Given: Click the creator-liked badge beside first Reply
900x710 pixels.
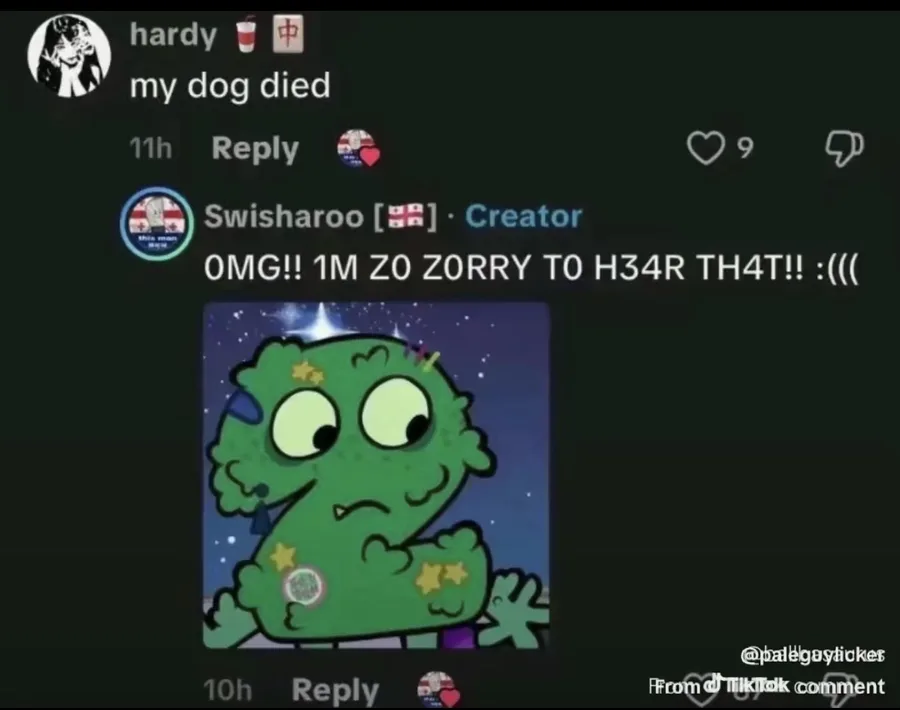Looking at the screenshot, I should point(358,148).
